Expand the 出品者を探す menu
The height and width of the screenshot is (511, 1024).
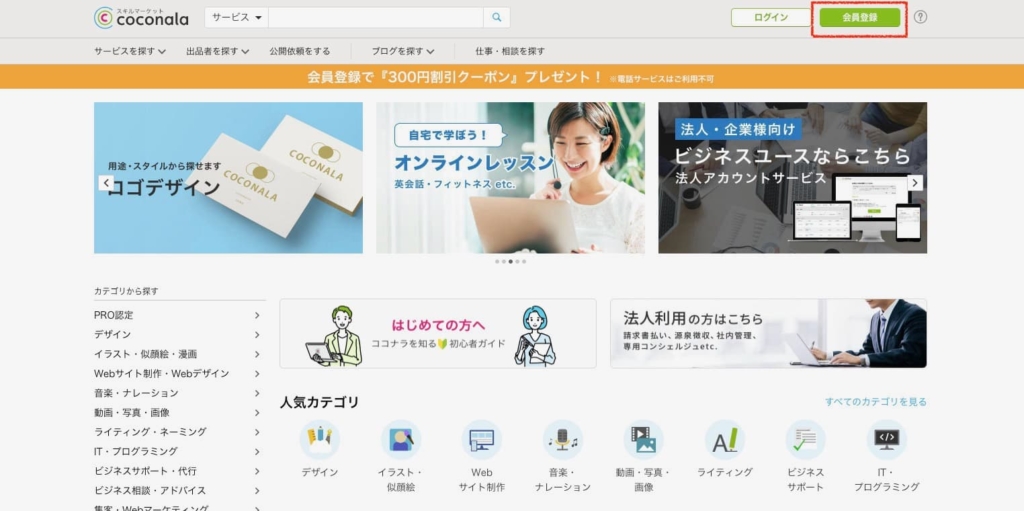click(x=217, y=51)
